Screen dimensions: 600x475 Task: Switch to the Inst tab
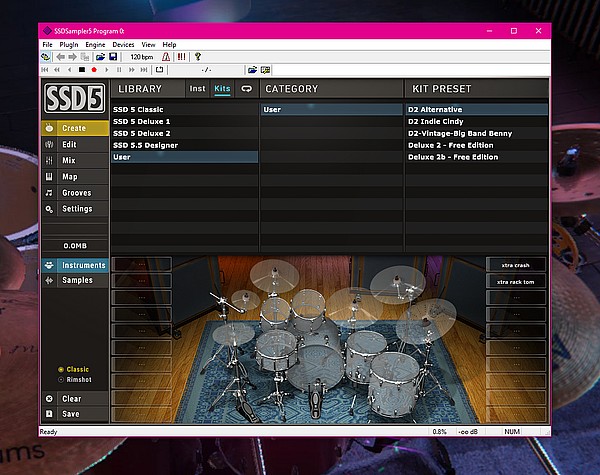point(197,89)
